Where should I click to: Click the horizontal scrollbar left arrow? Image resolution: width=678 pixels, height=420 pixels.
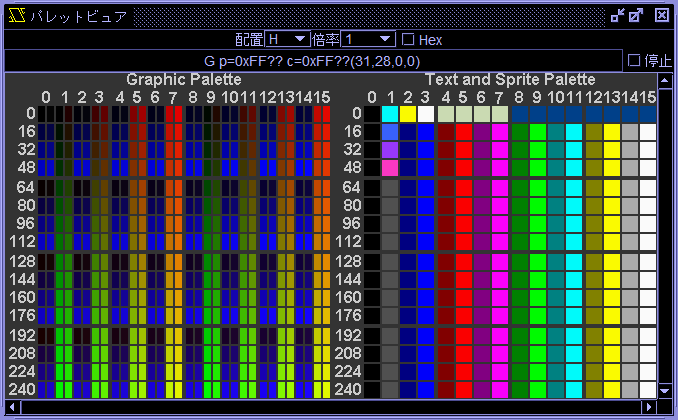point(12,407)
